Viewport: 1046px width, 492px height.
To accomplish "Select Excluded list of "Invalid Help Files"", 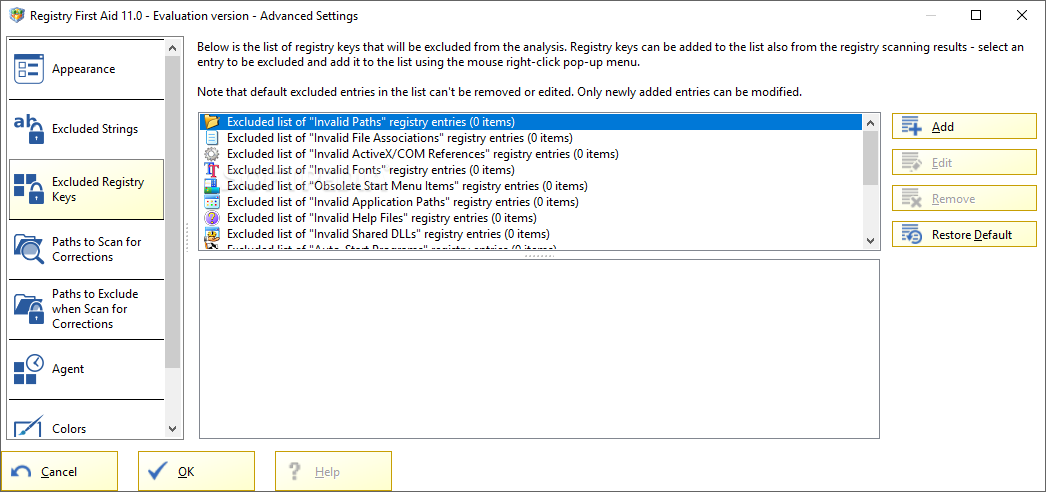I will tap(531, 218).
